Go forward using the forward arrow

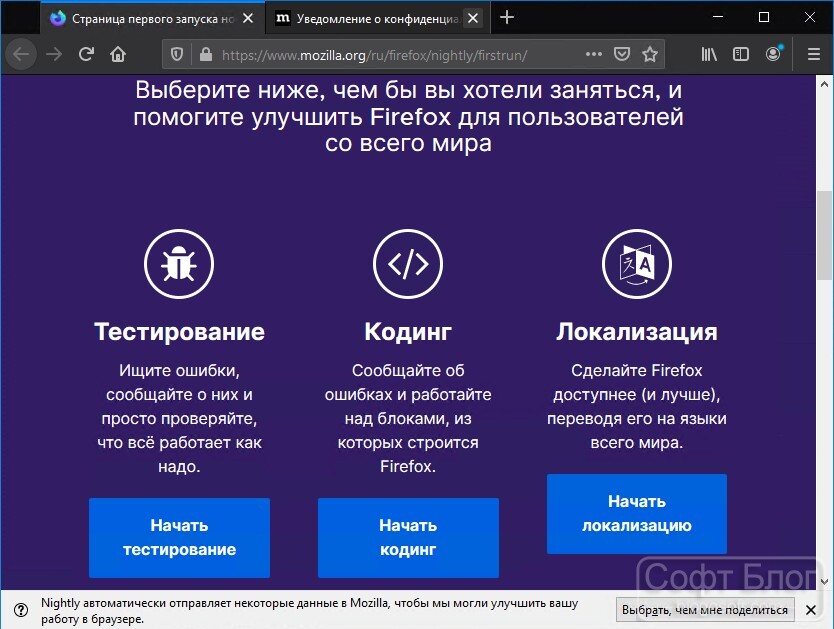click(x=54, y=54)
